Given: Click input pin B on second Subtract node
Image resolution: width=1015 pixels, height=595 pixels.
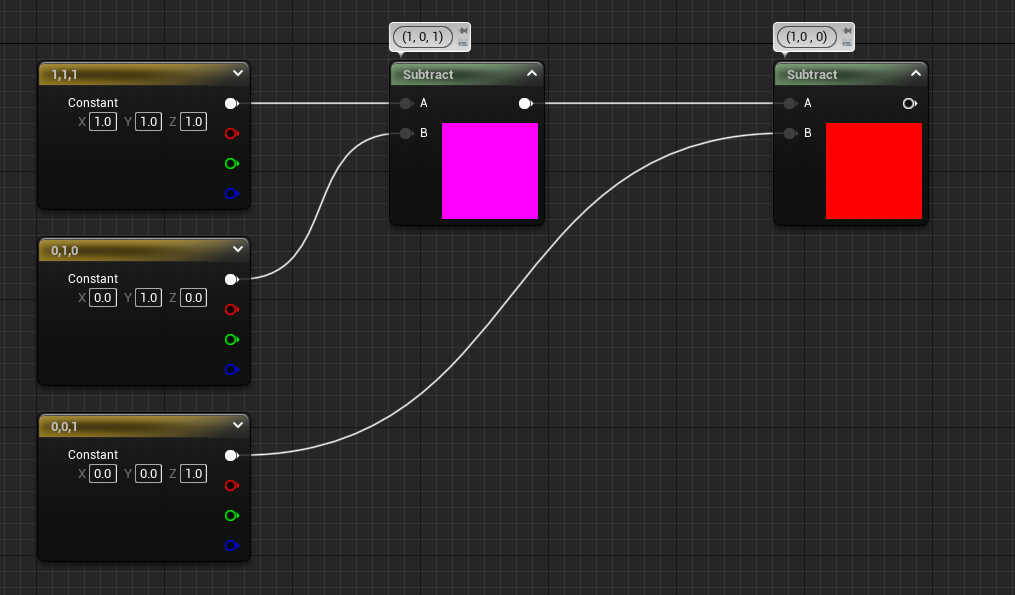Looking at the screenshot, I should coord(790,133).
